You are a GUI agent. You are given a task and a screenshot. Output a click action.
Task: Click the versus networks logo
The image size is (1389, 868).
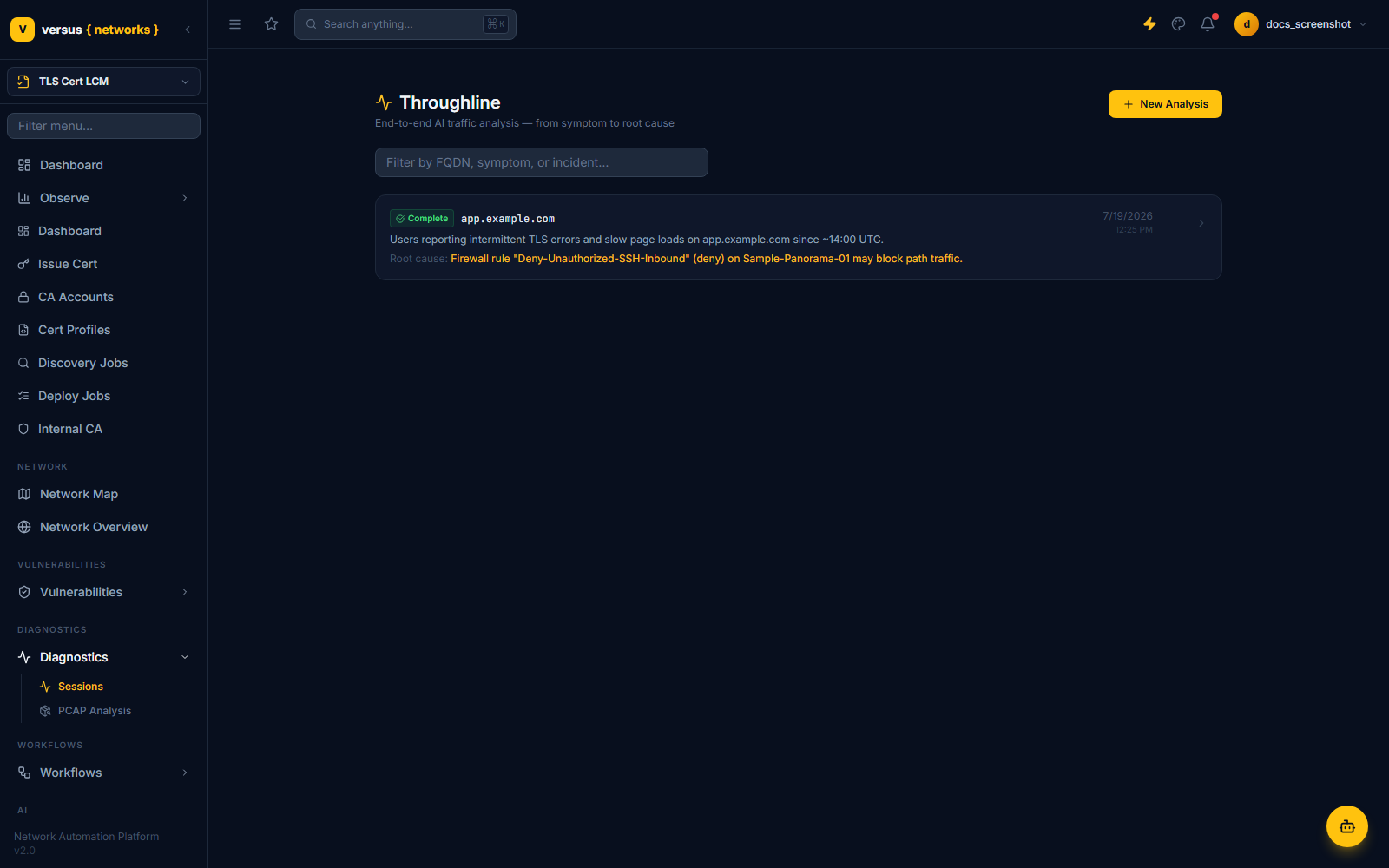pyautogui.click(x=85, y=30)
